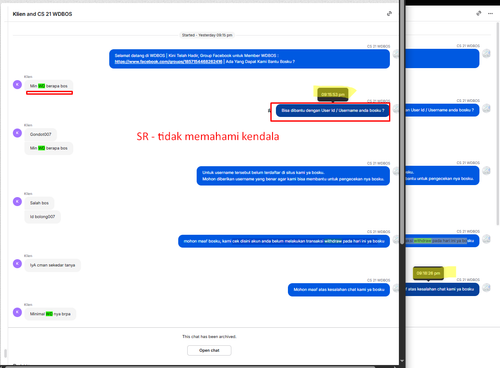
Task: Click 'This chat has been archived.' notice
Action: click(209, 337)
